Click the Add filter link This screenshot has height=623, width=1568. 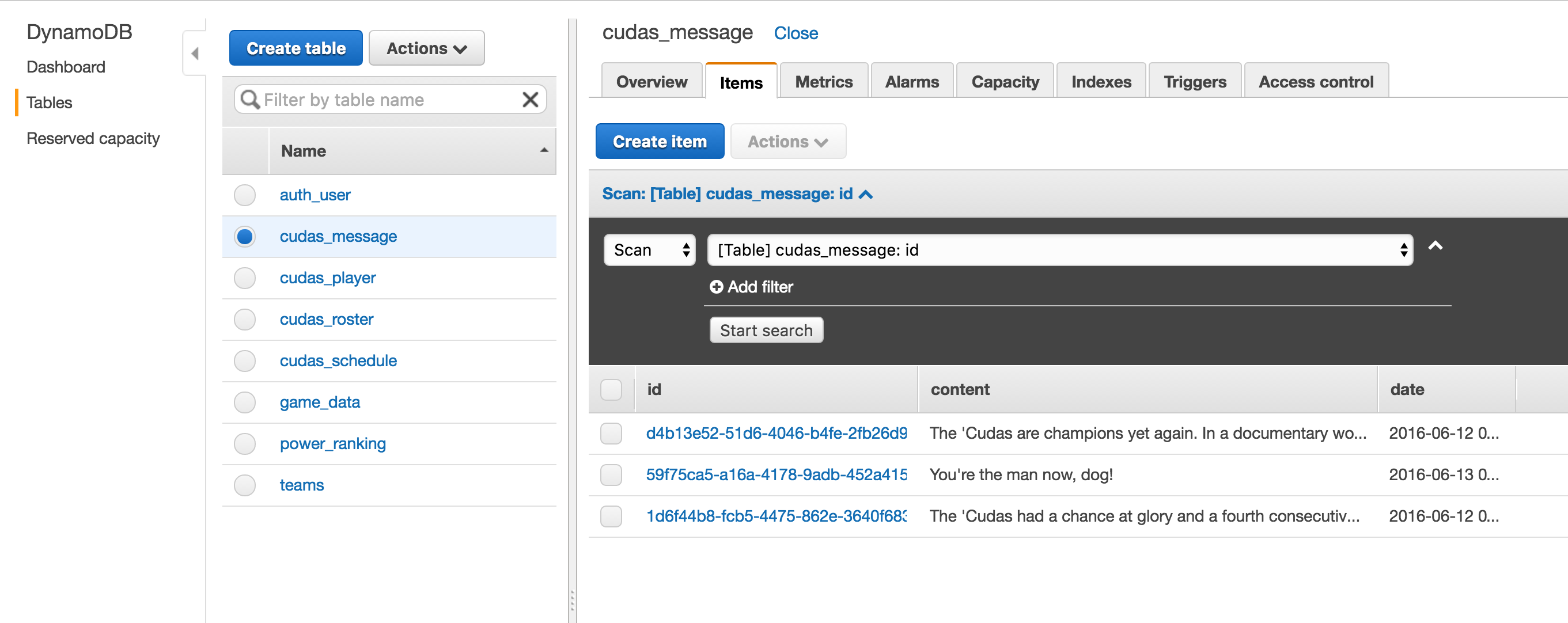click(751, 287)
